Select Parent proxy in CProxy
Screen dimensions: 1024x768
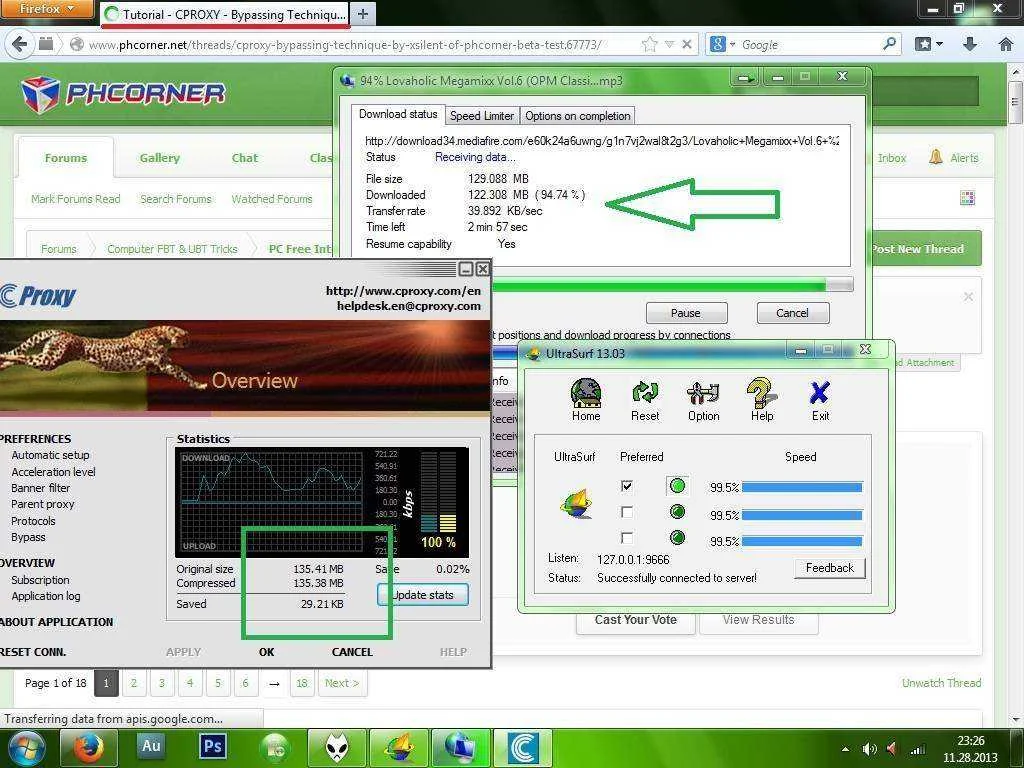(x=42, y=504)
